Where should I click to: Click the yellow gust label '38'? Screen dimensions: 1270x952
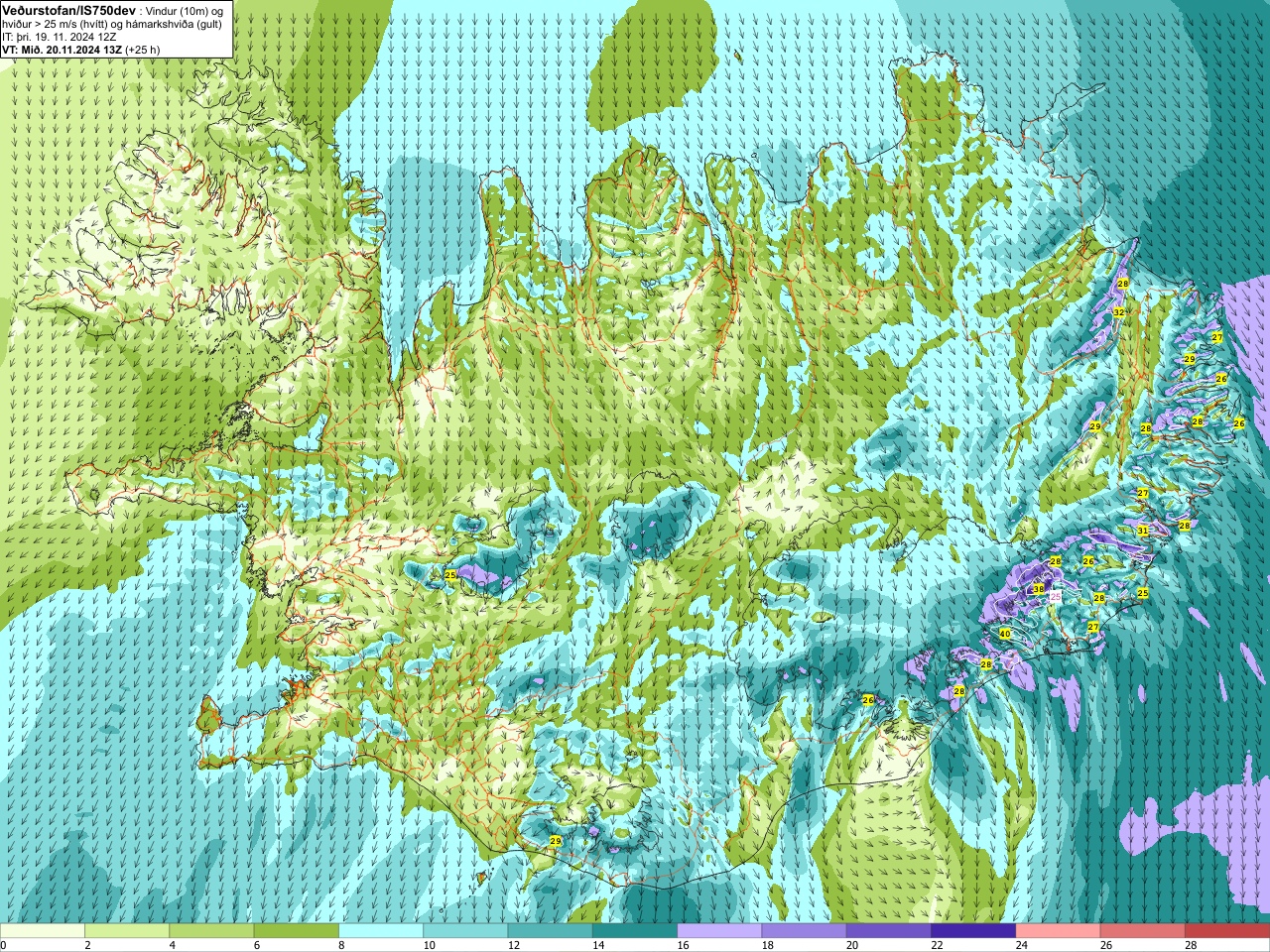[1039, 588]
